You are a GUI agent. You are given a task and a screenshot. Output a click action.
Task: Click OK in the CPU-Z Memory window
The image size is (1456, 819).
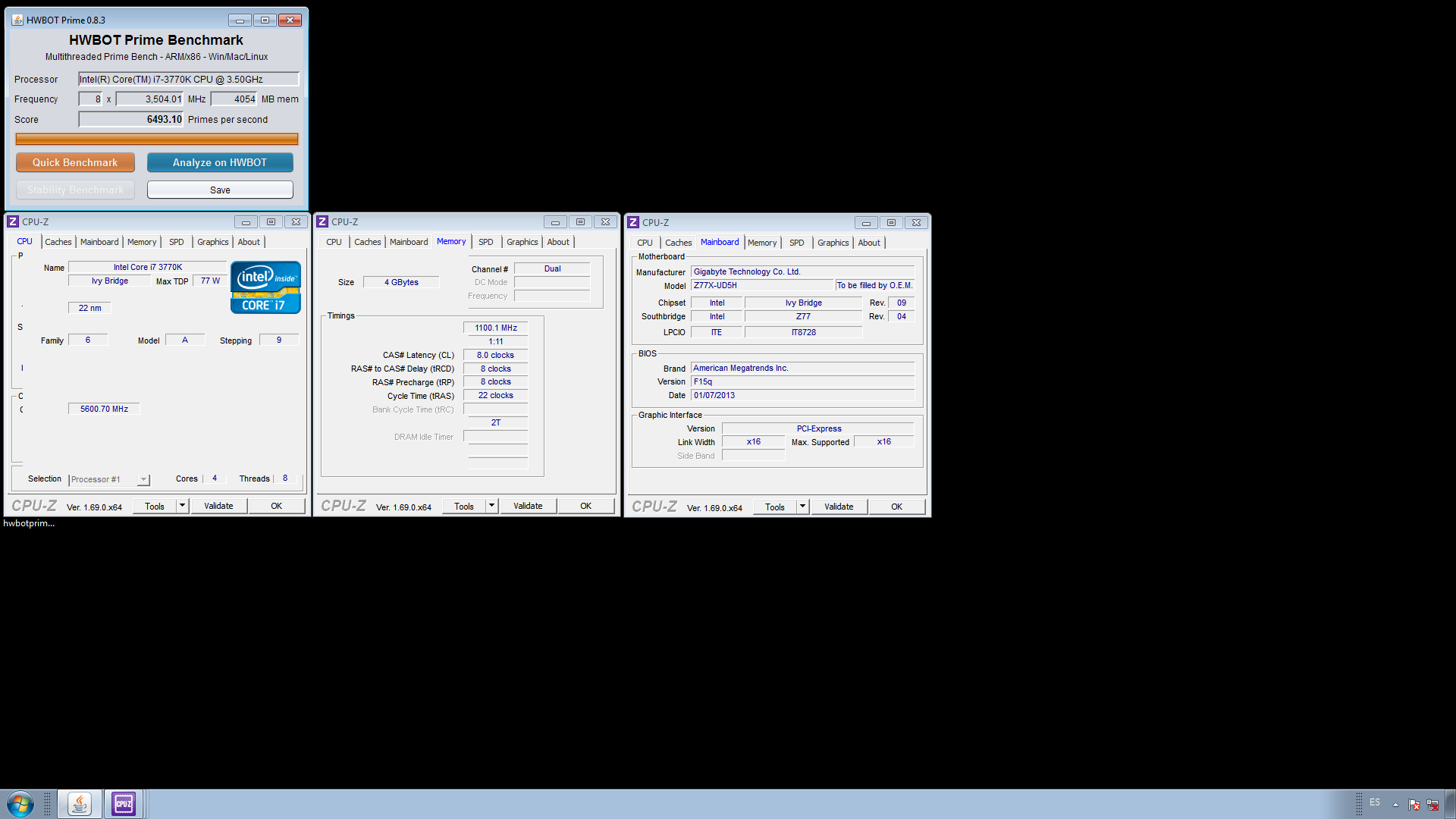click(x=586, y=506)
